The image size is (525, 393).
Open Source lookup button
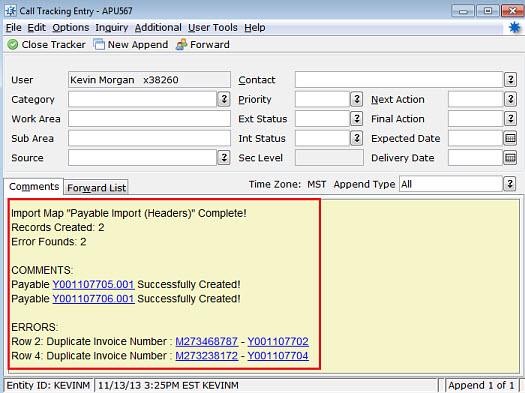click(224, 158)
